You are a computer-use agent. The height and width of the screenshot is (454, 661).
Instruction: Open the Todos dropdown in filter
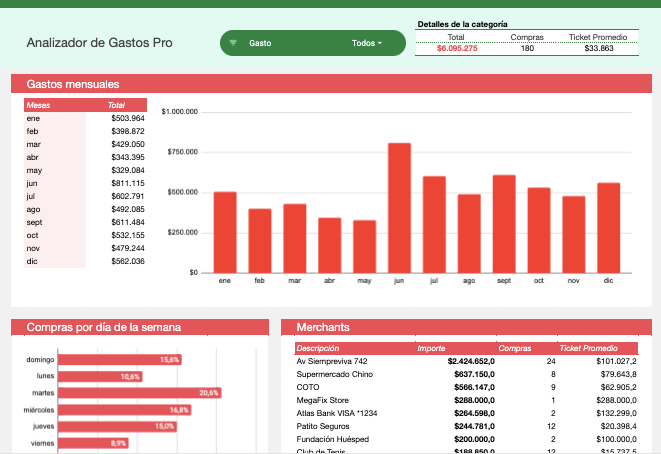click(367, 43)
